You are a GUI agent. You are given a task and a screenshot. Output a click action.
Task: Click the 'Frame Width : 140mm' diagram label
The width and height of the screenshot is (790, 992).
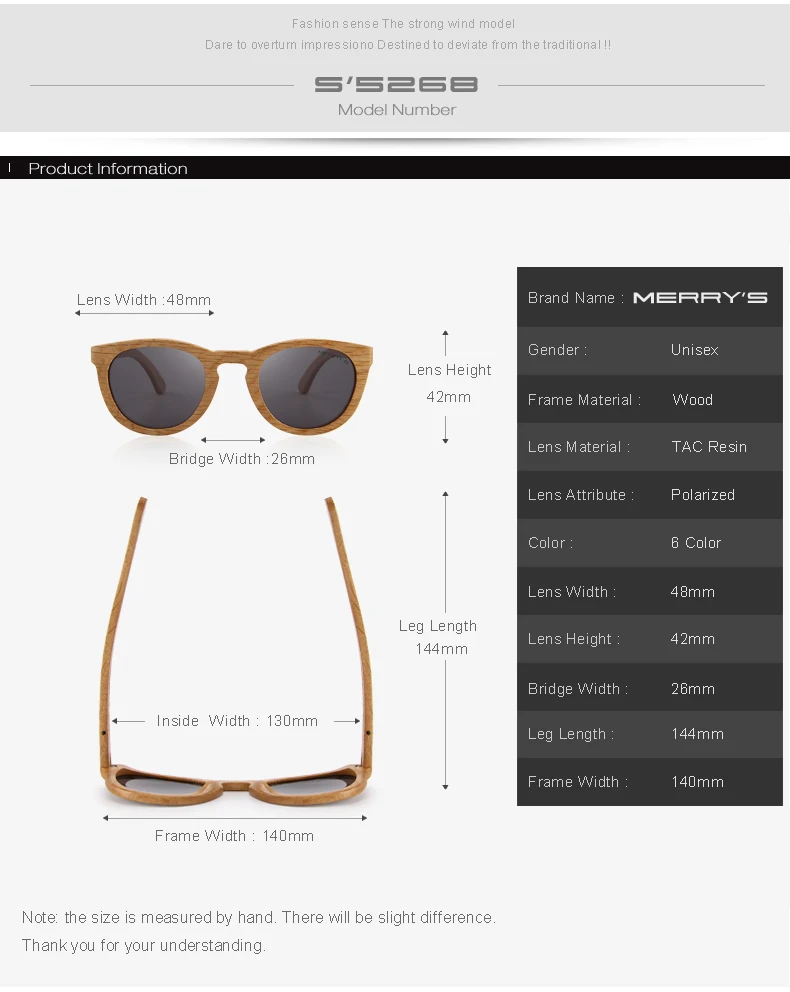coord(234,836)
